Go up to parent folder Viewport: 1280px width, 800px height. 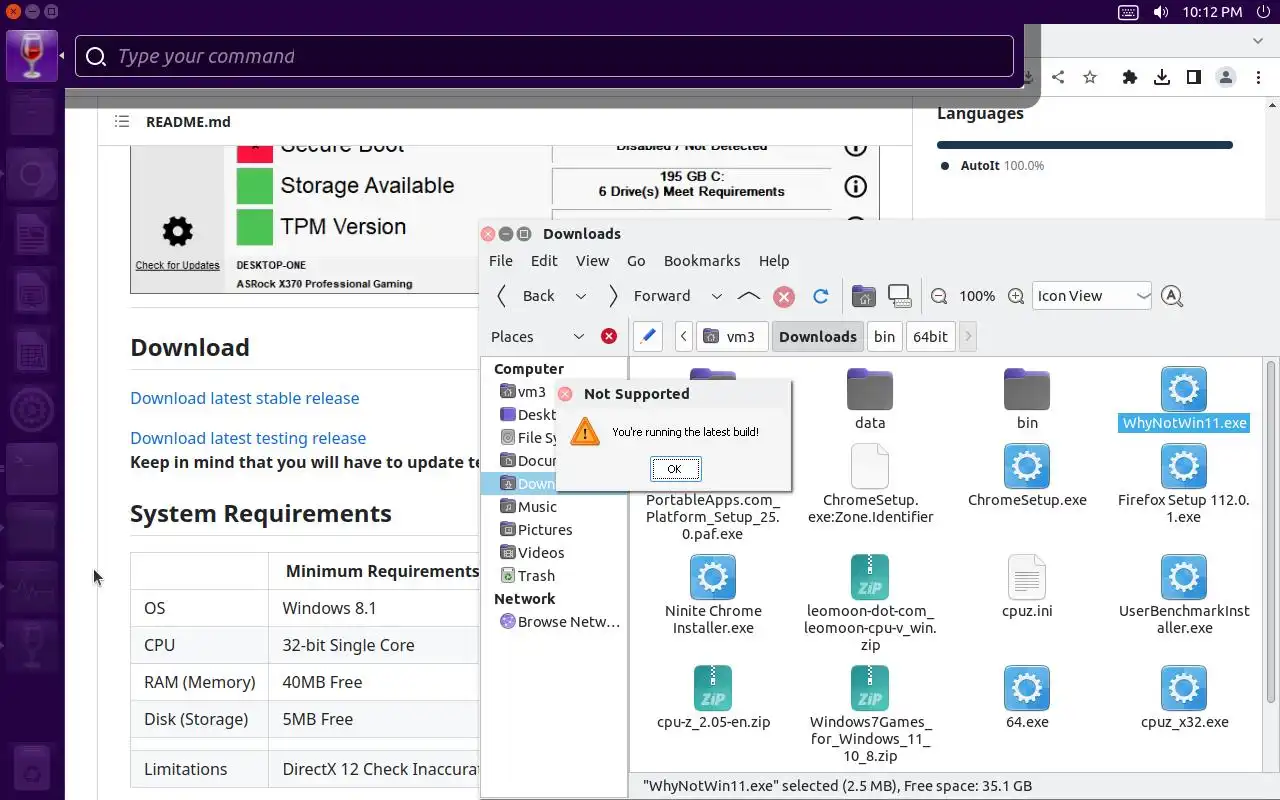click(748, 296)
